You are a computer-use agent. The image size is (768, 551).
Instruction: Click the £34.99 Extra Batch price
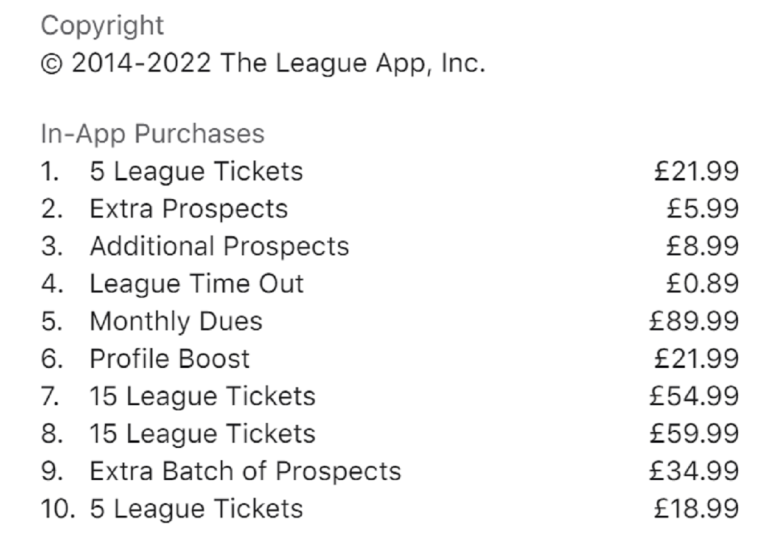click(695, 471)
